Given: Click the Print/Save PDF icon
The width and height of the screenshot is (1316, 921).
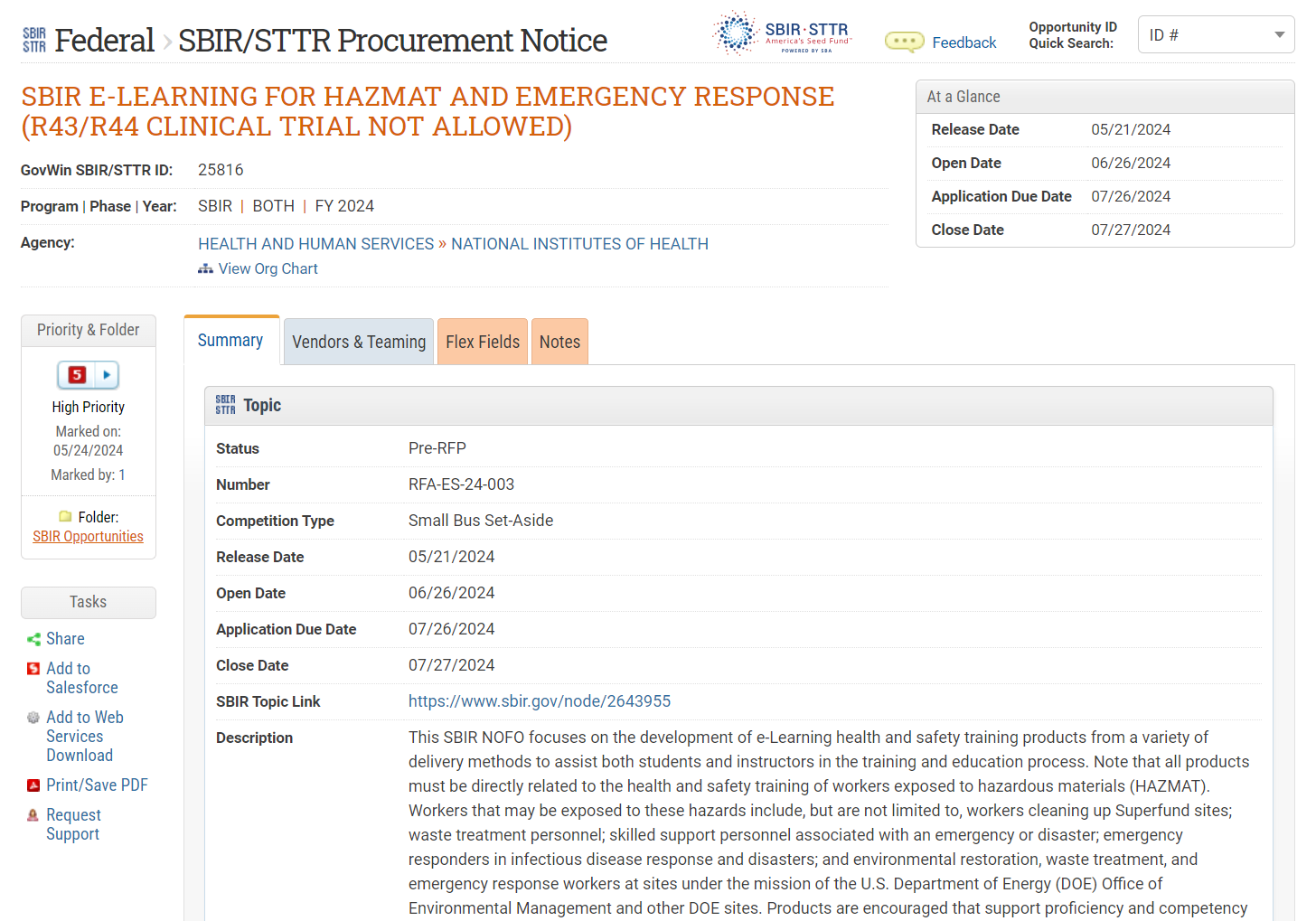Looking at the screenshot, I should pyautogui.click(x=33, y=785).
